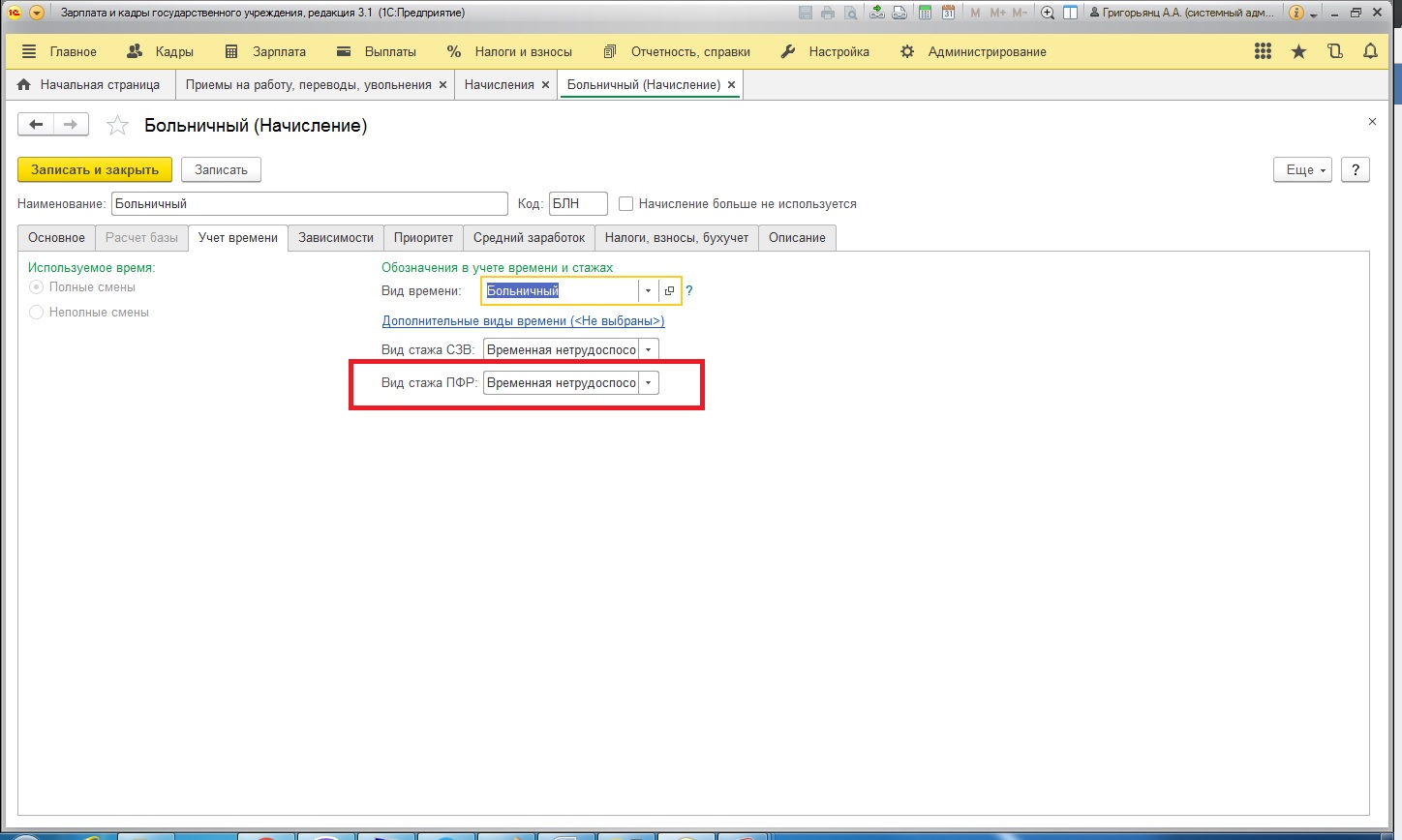Expand the Вид времени dropdown

pos(648,290)
